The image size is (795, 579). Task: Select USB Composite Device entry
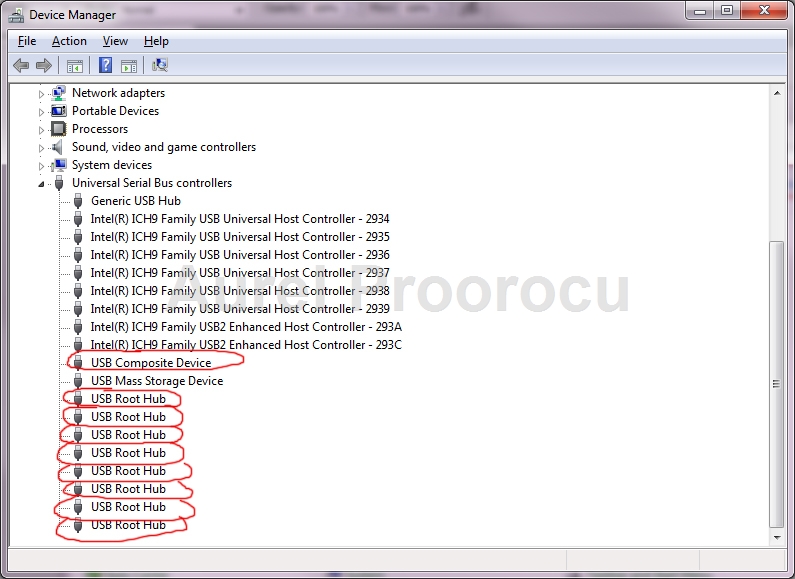(x=151, y=363)
